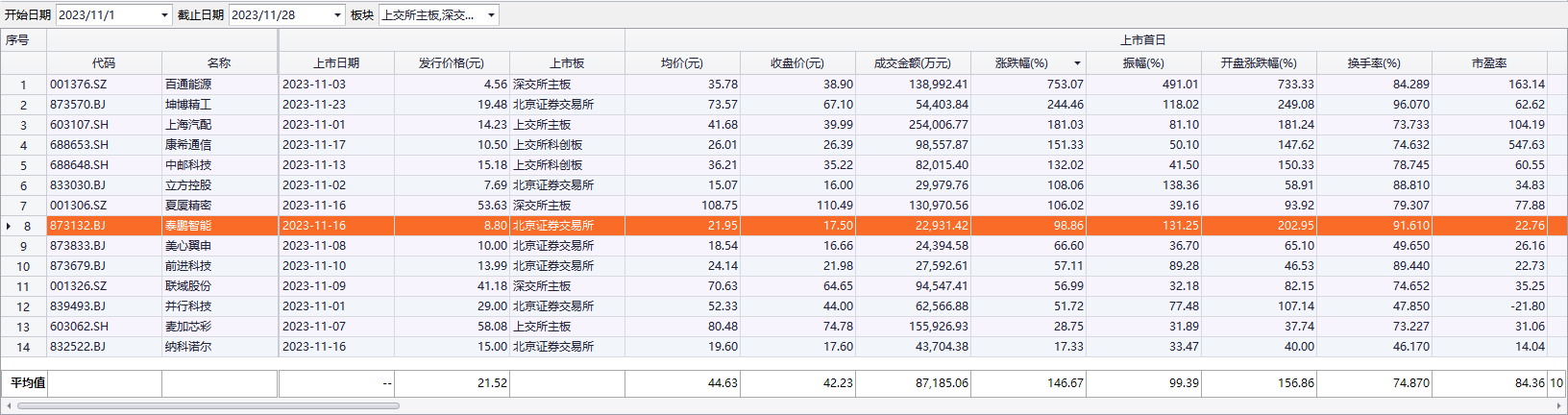Click the 上市首日 group header
Viewport: 1568px width, 415px height.
tap(1142, 40)
